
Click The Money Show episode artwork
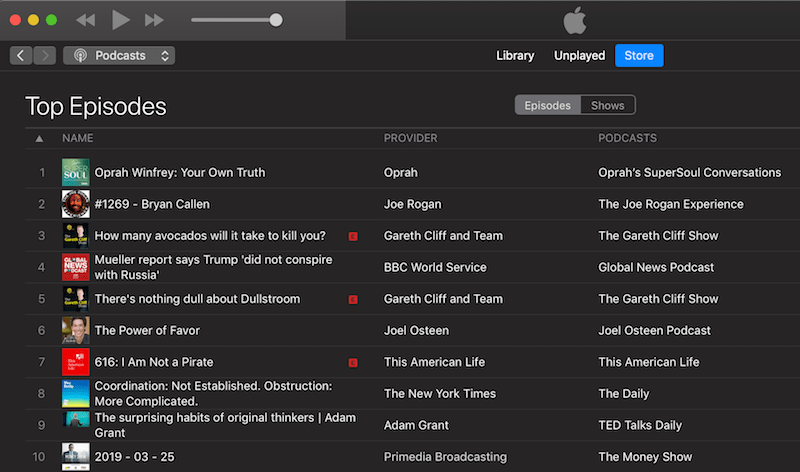76,457
